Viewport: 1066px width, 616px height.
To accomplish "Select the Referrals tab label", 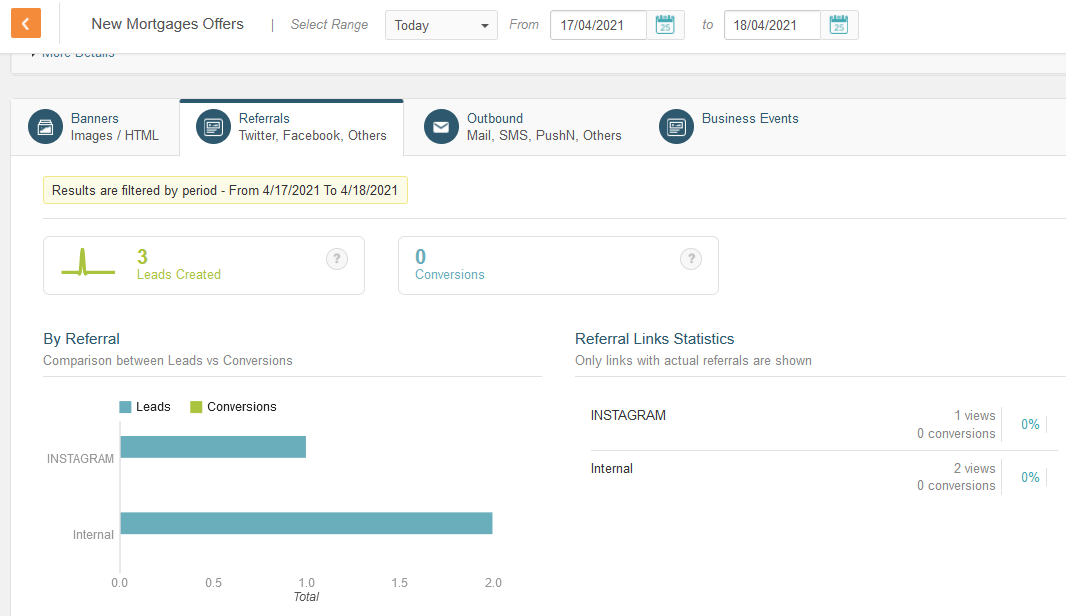I will tap(264, 118).
